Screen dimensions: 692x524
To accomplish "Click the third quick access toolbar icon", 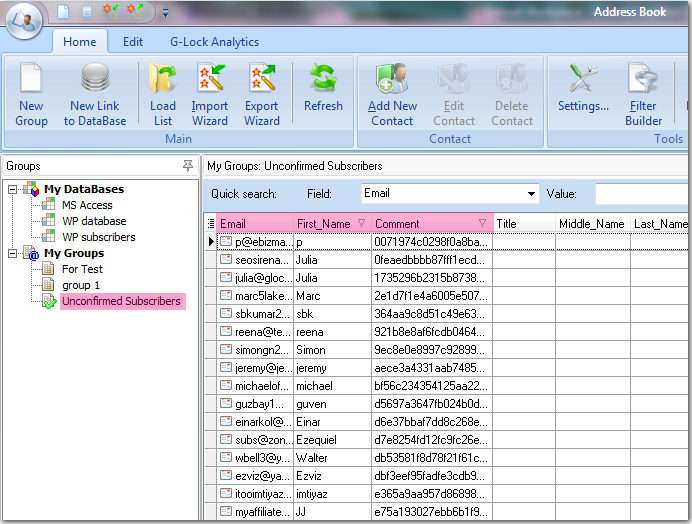I will (x=111, y=11).
